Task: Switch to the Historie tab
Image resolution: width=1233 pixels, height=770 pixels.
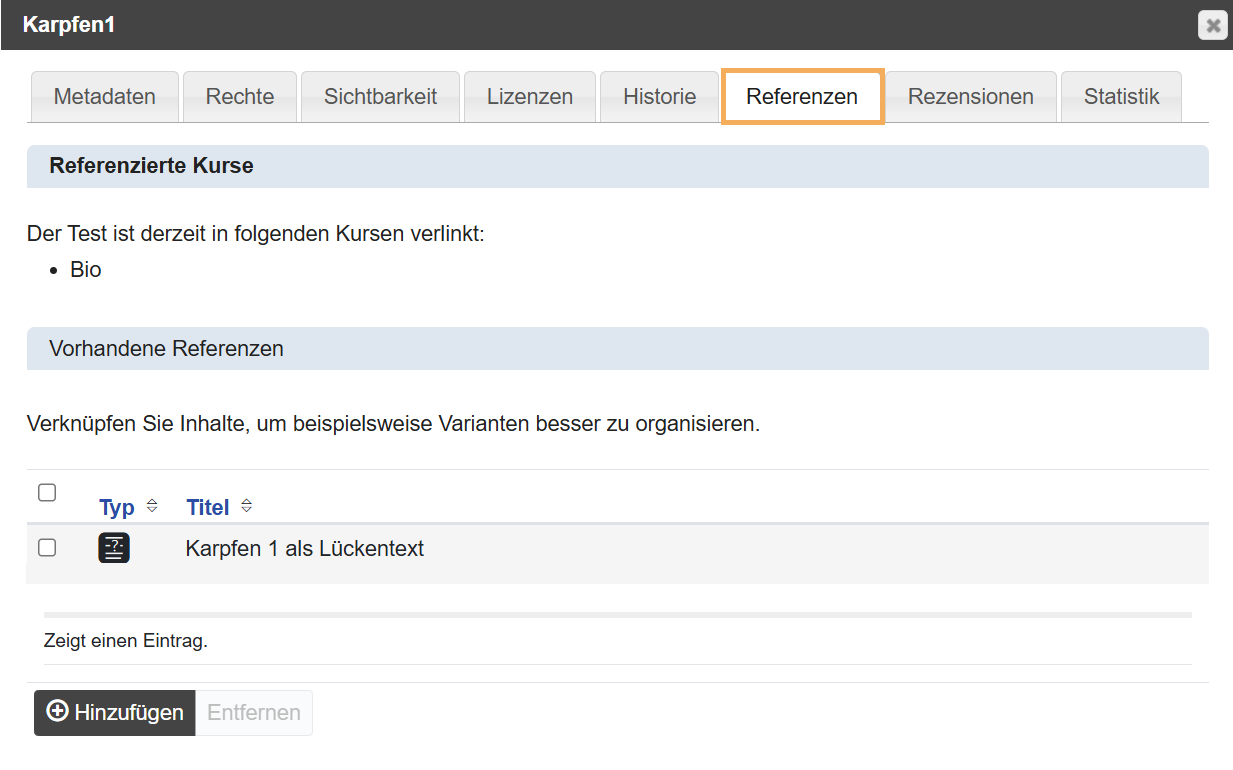Action: click(659, 96)
